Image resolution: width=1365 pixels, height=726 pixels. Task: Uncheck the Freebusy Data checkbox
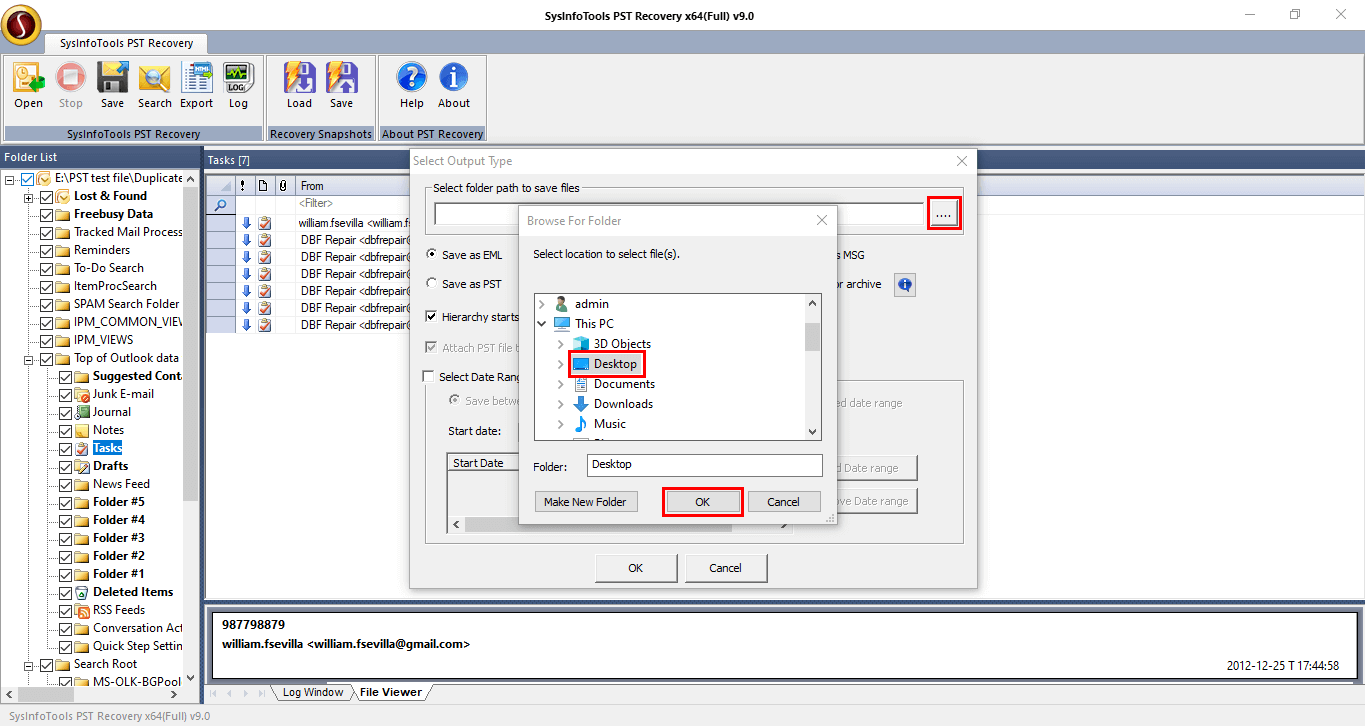46,214
